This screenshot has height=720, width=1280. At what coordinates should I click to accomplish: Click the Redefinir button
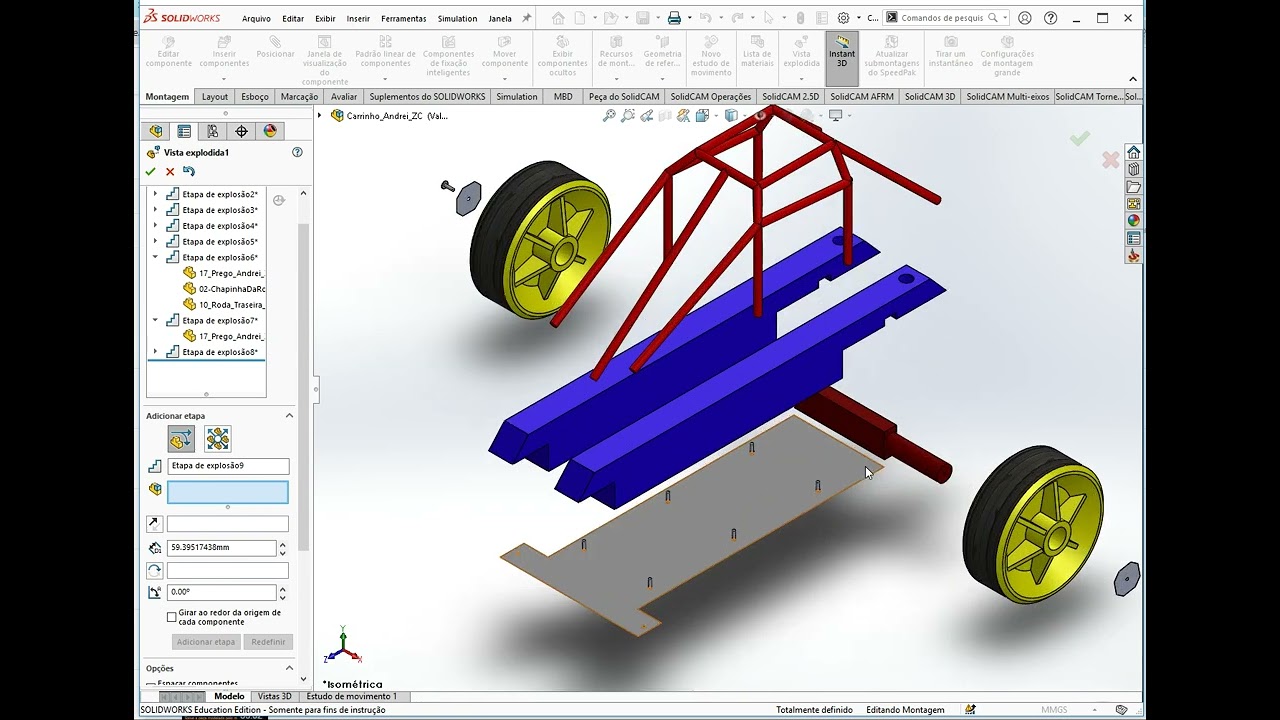268,642
